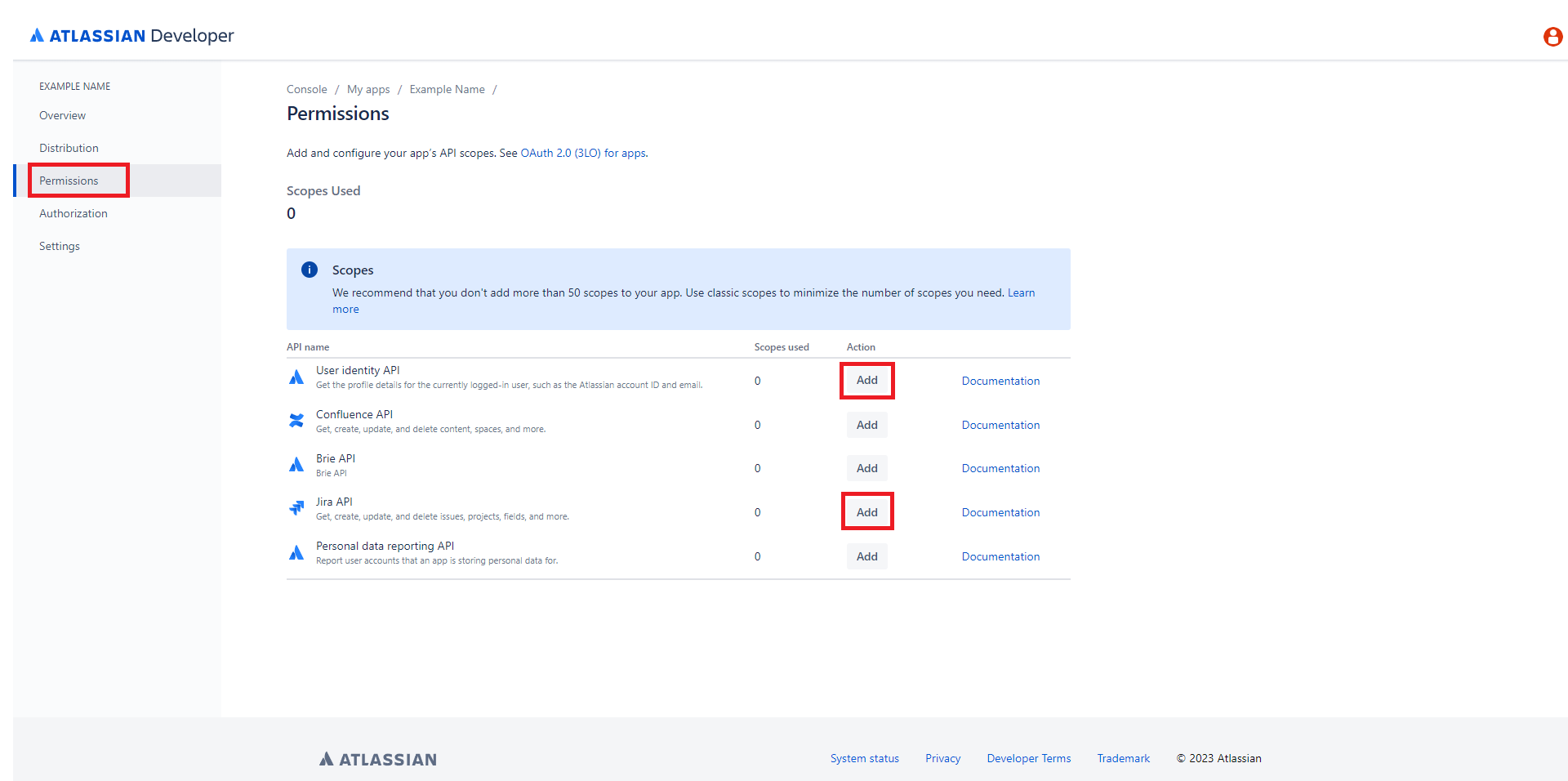1568x781 pixels.
Task: Add the Personal data reporting API
Action: pos(867,556)
